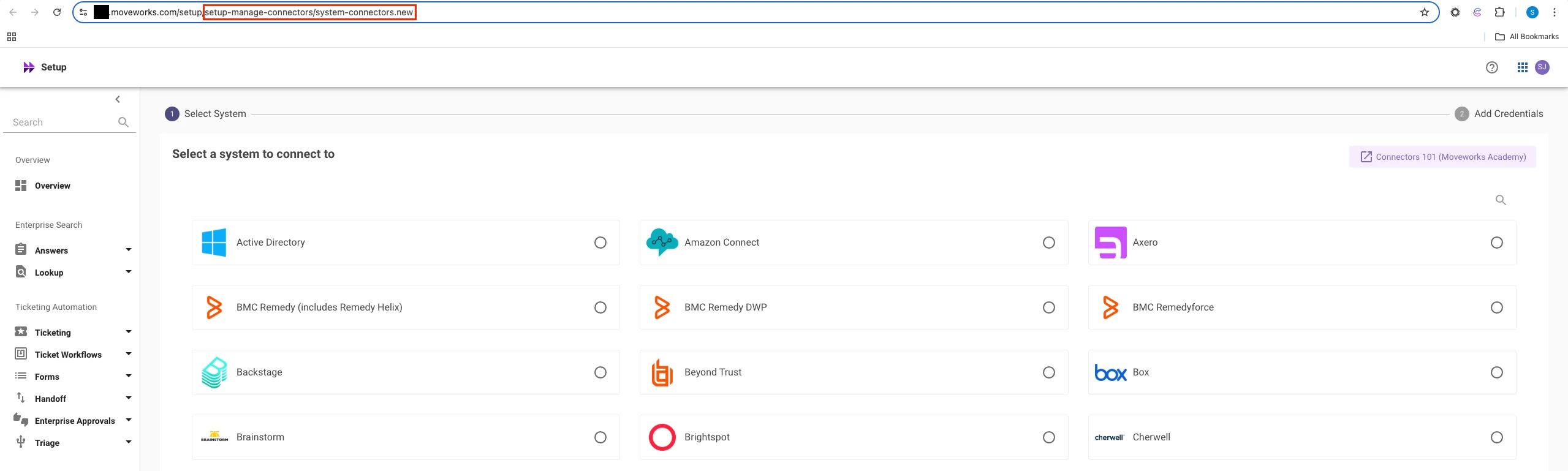Expand the Answers dropdown arrow
Screen dimensions: 1568x471
[129, 250]
